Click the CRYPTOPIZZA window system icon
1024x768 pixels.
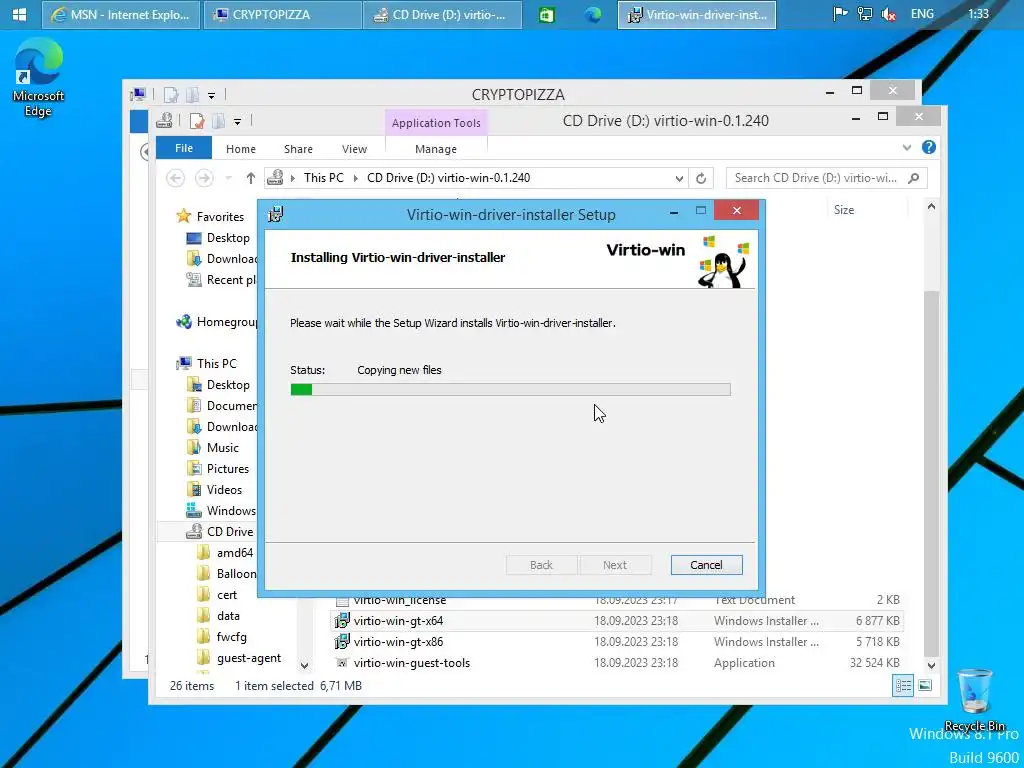(x=138, y=95)
